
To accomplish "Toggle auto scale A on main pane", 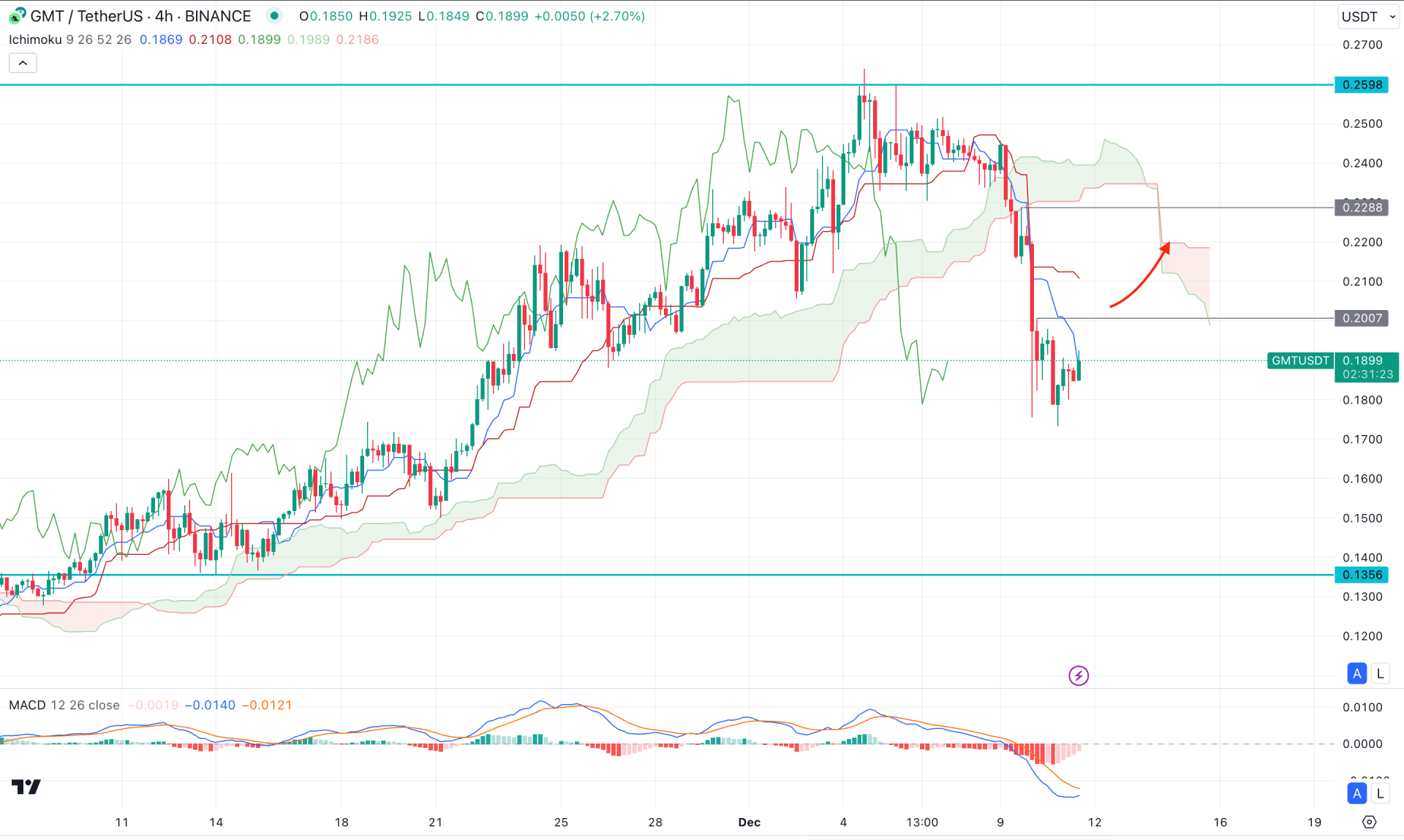I will [1356, 673].
